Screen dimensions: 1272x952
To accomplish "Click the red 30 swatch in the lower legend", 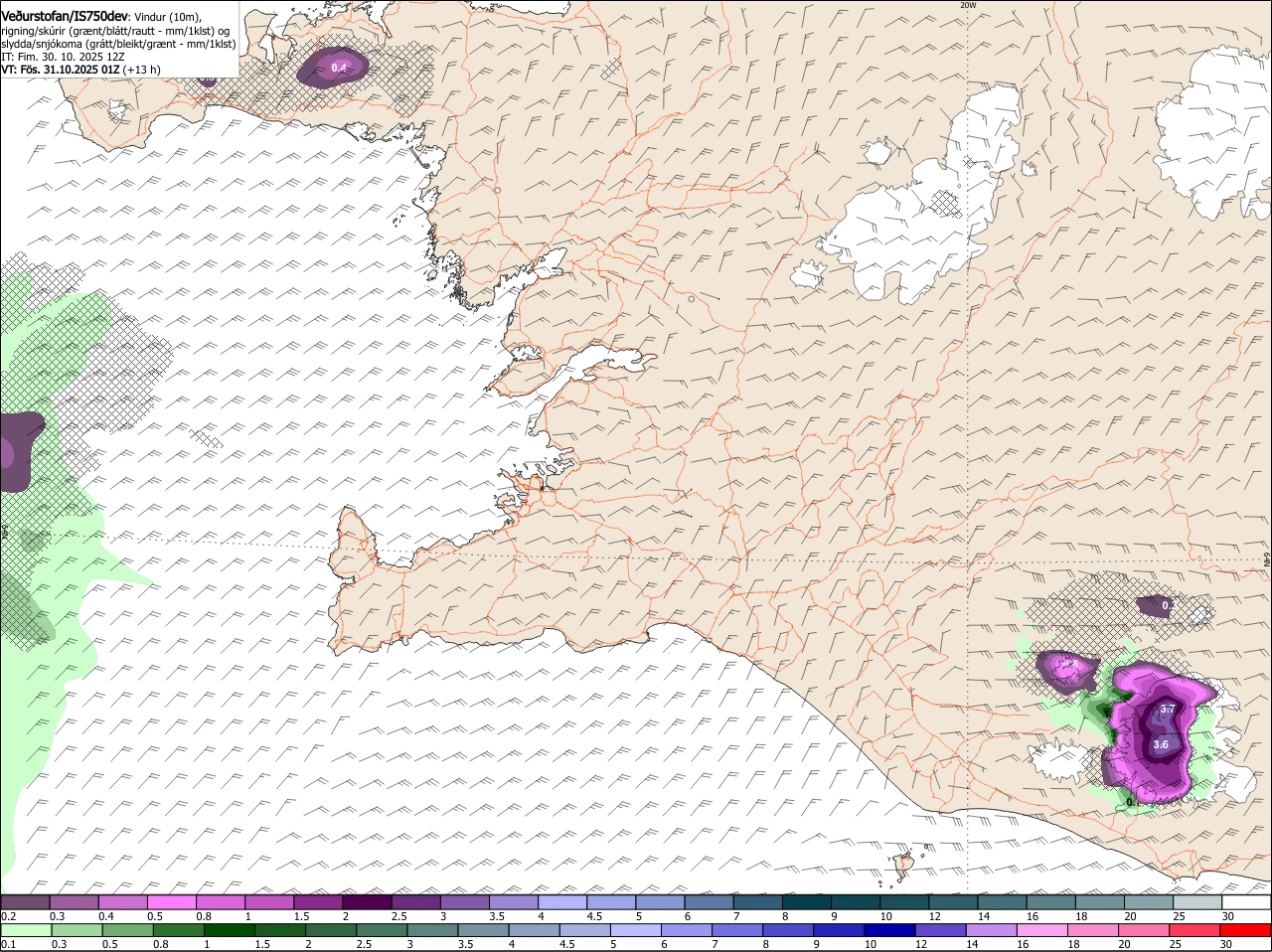I will point(1246,930).
